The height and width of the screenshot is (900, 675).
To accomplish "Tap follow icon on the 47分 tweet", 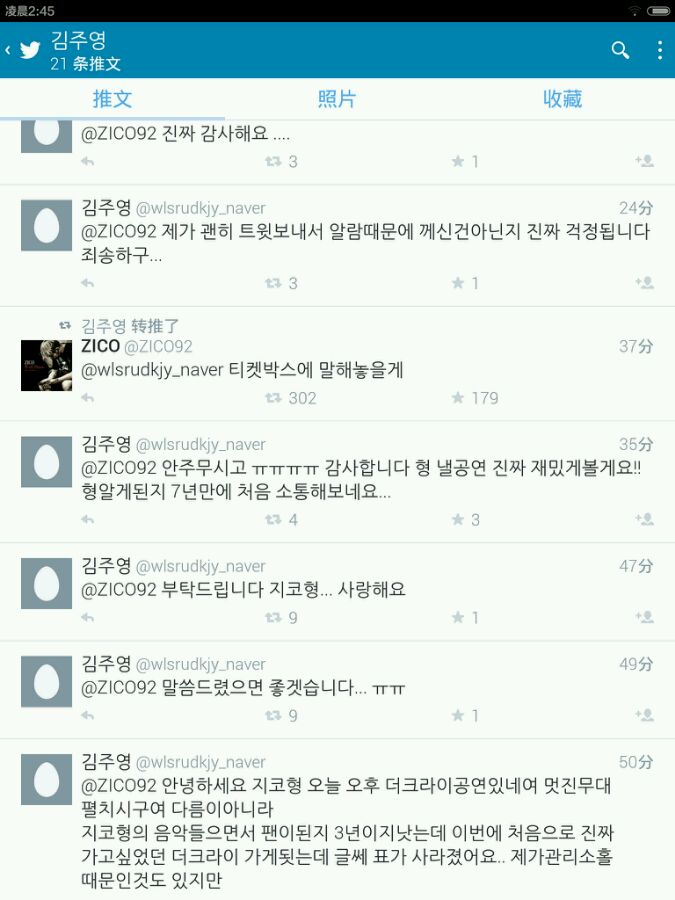I will coord(645,617).
